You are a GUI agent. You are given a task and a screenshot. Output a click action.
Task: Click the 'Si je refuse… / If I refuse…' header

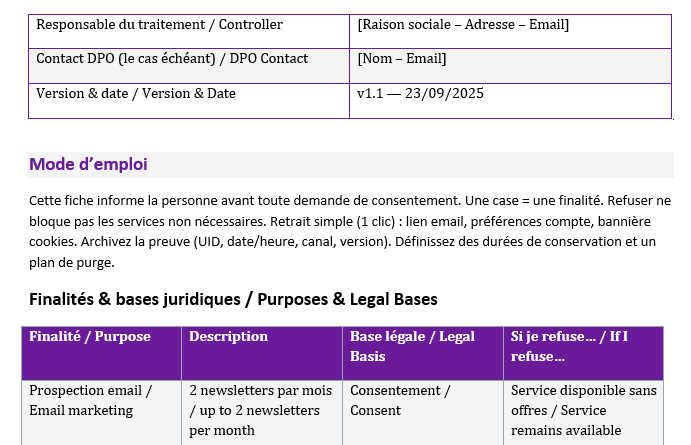tap(569, 346)
